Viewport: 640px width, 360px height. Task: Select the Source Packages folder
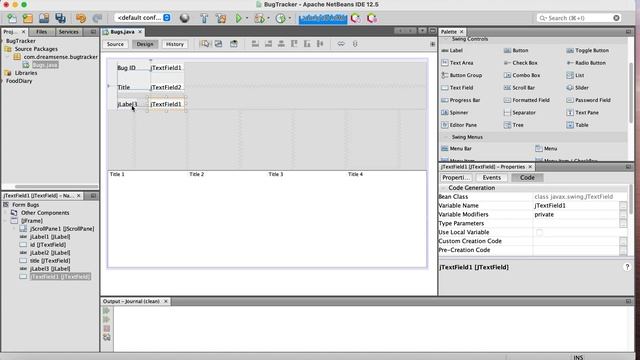(36, 49)
